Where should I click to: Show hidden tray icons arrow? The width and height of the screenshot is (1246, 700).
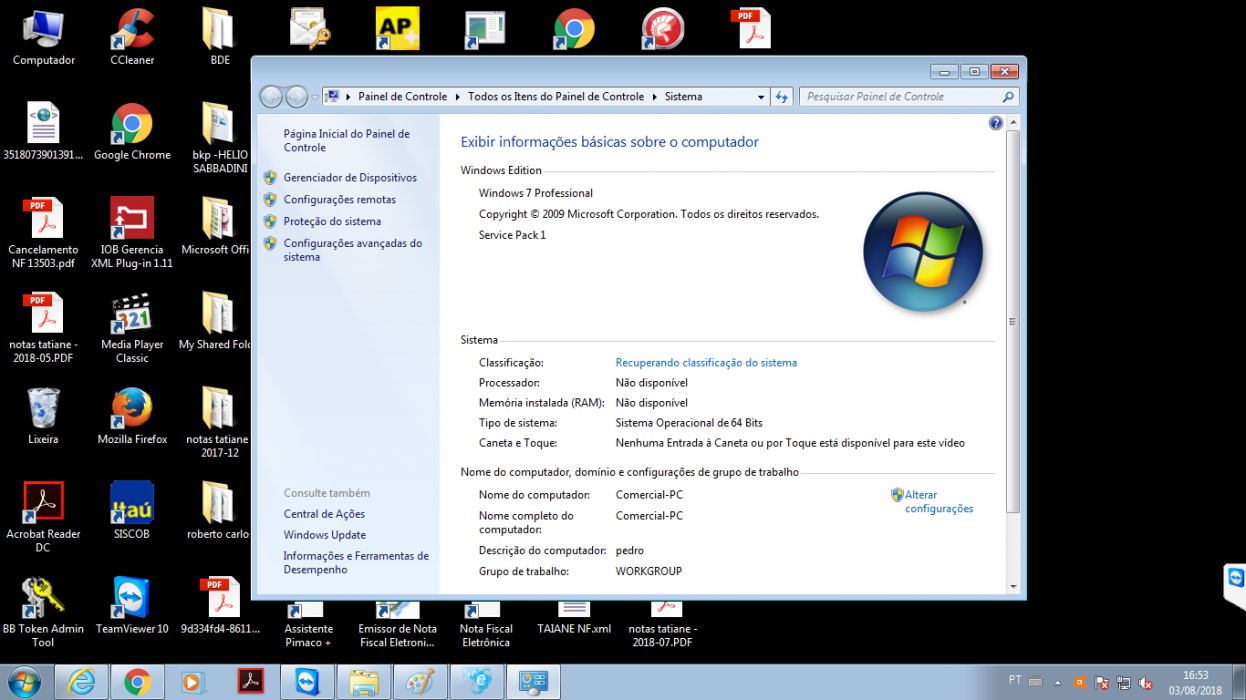pyautogui.click(x=1057, y=683)
